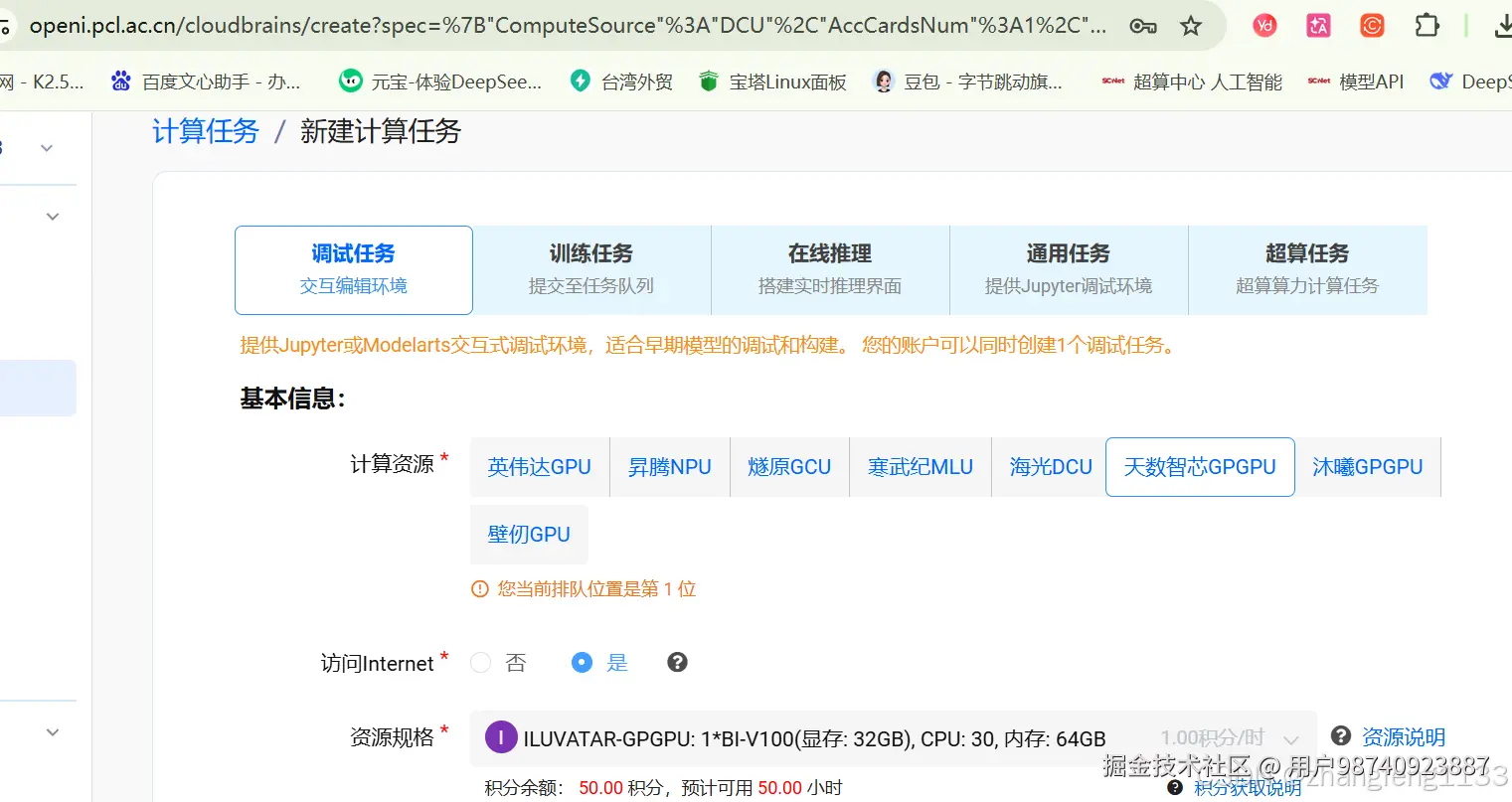Open the 豆包 bookmark

click(x=967, y=81)
